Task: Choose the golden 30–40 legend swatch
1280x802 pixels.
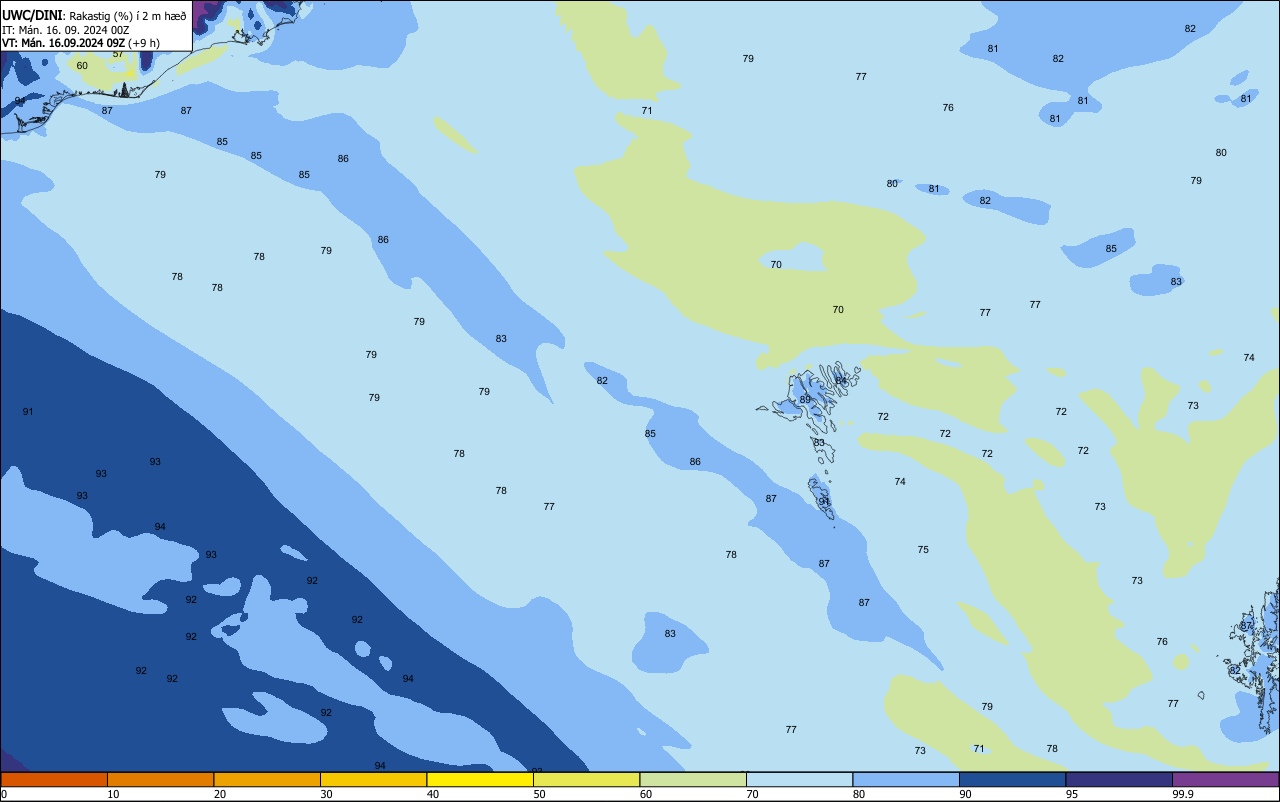Action: pyautogui.click(x=373, y=779)
